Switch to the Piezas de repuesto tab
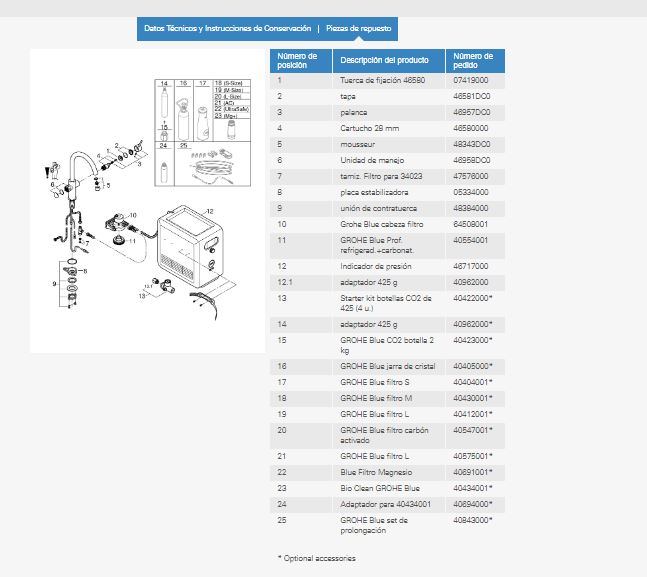The width and height of the screenshot is (647, 577). click(x=359, y=28)
